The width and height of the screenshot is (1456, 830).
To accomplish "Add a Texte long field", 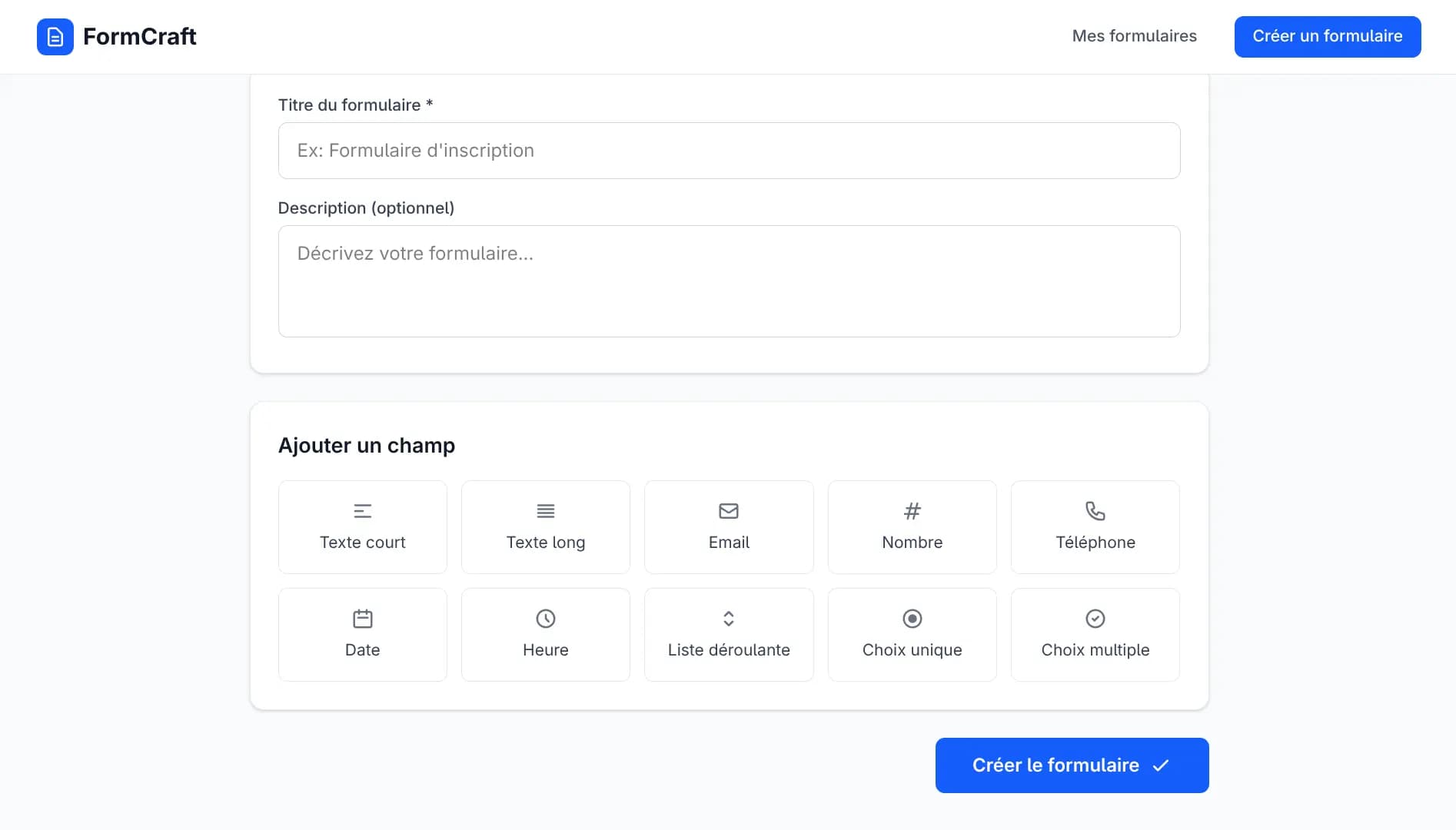I will tap(545, 527).
